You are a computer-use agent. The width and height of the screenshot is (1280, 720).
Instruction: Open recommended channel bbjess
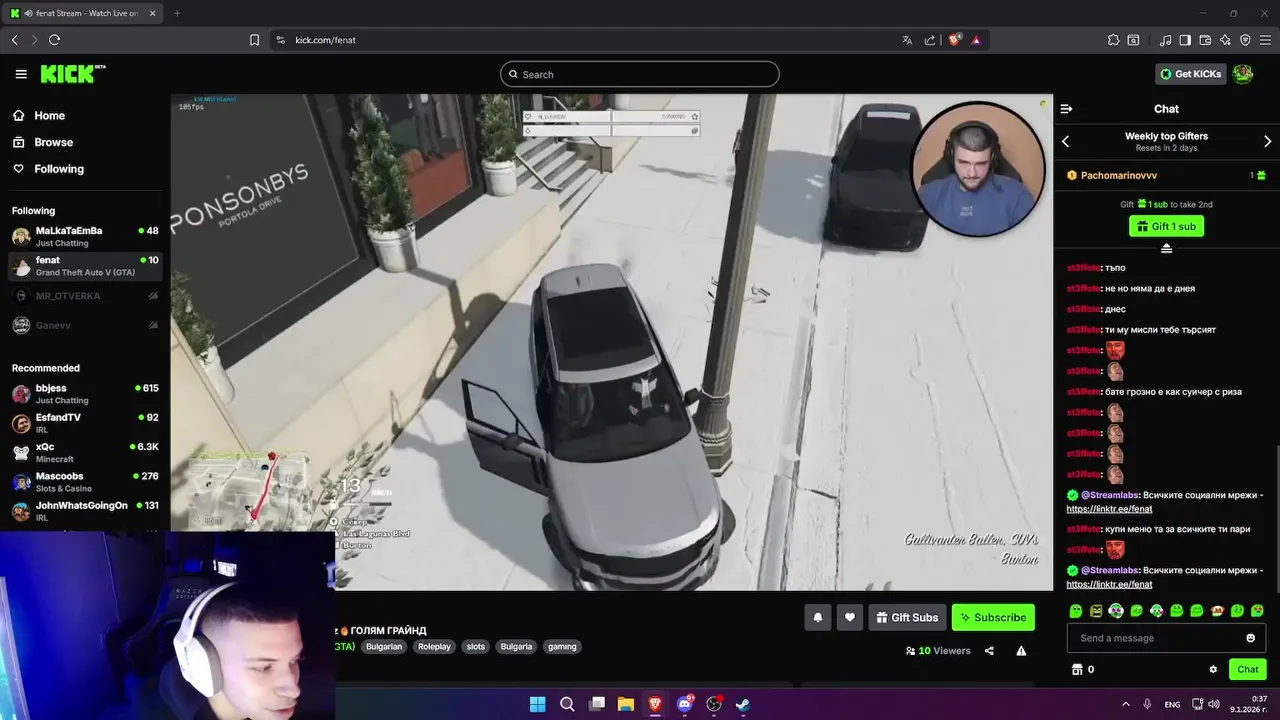point(85,394)
